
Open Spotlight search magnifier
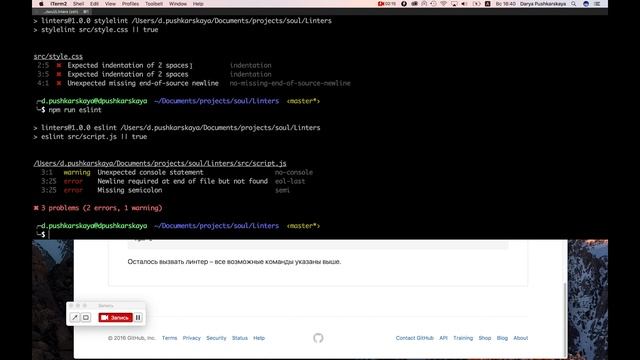pyautogui.click(x=573, y=4)
